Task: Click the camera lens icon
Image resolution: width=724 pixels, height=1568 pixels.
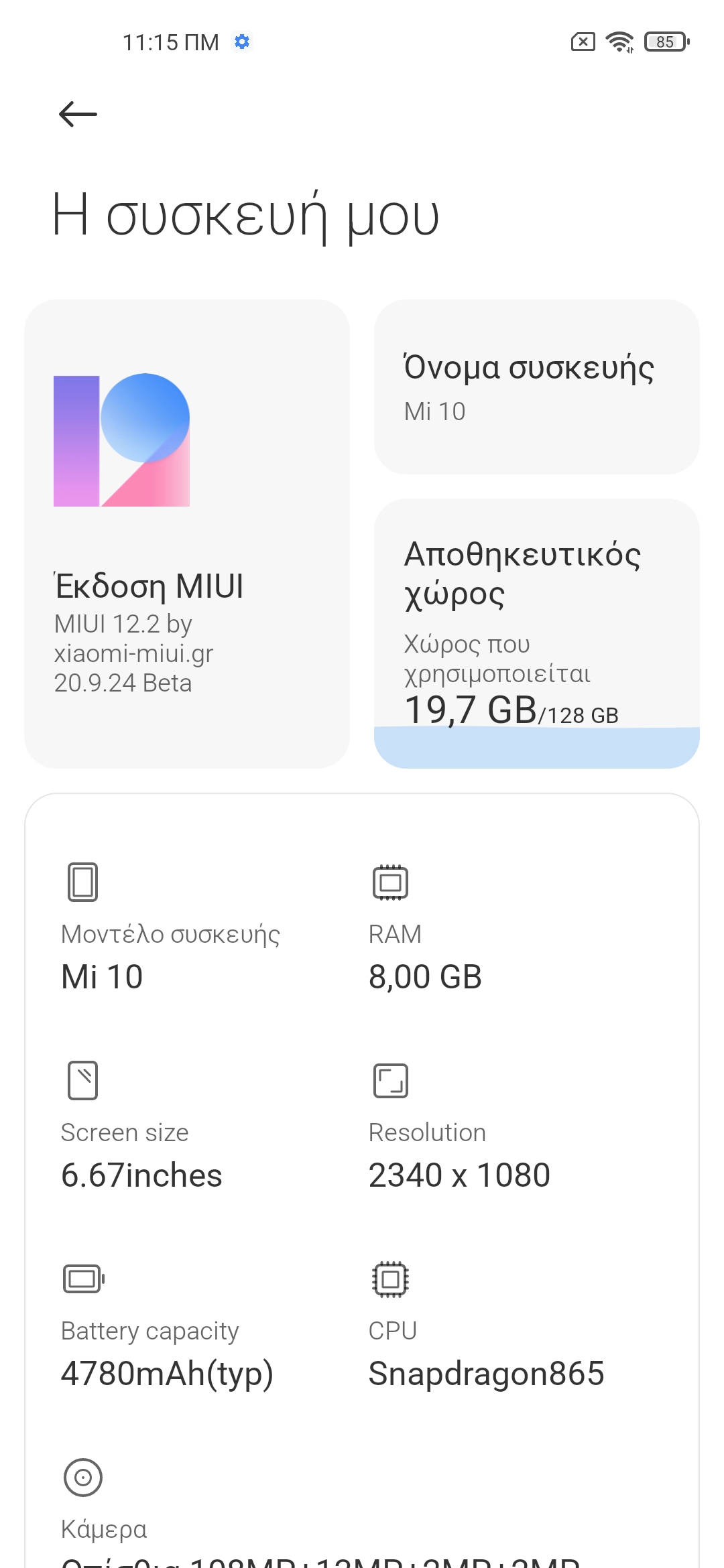Action: point(82,1477)
